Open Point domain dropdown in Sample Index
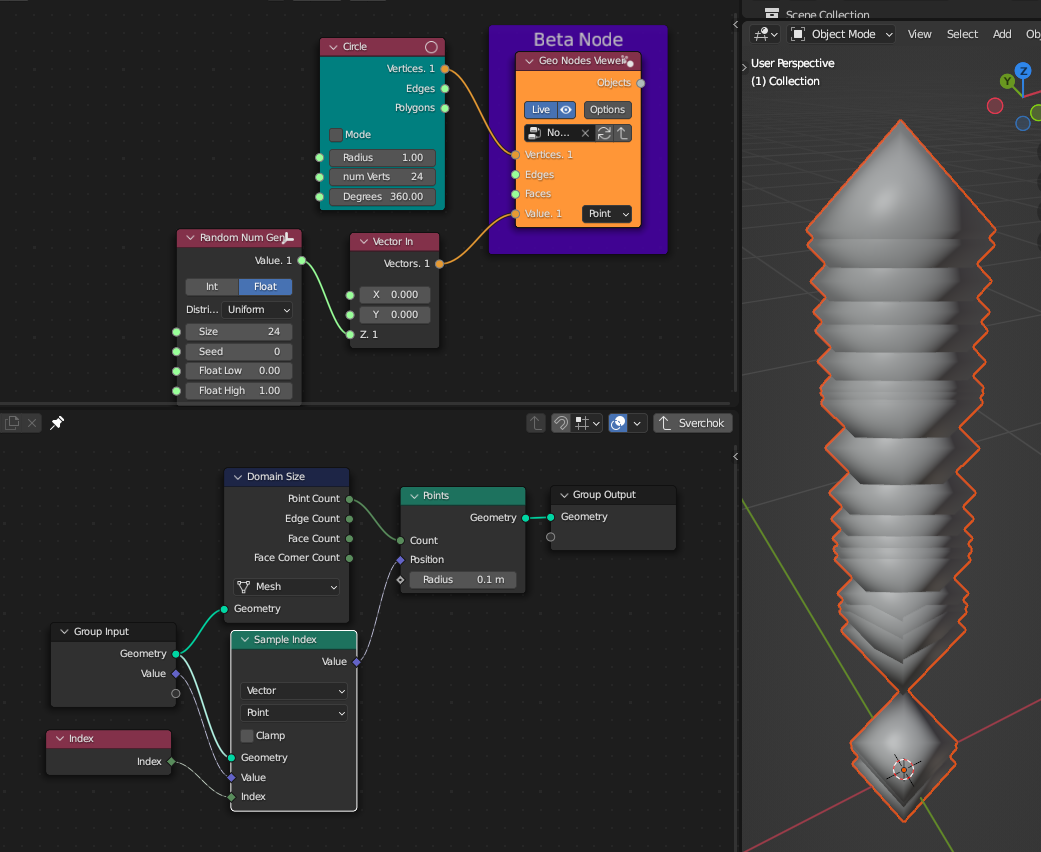Viewport: 1041px width, 852px height. pos(293,713)
